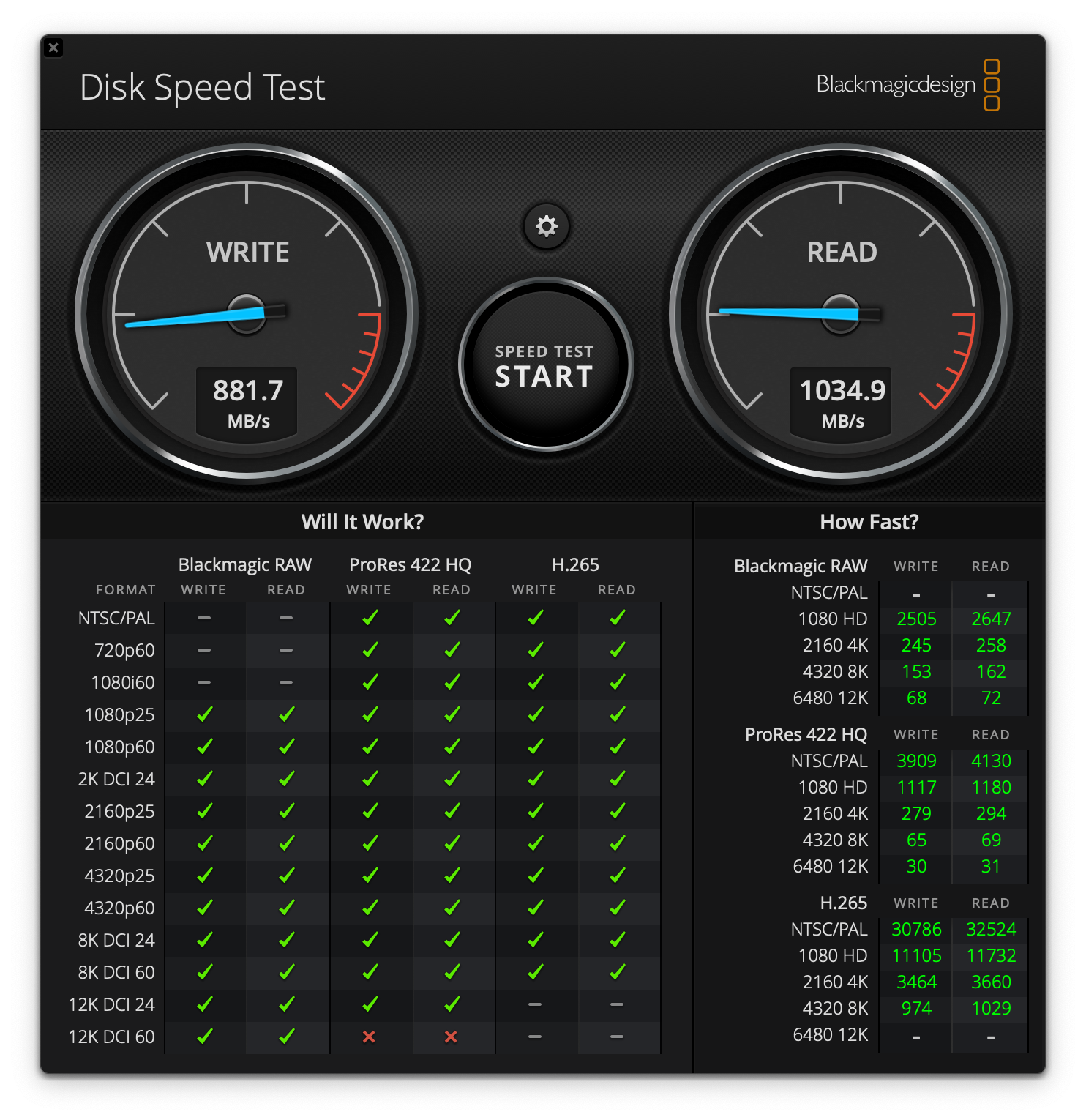
Task: Click ProRes read checkmark for NTSC/PAL
Action: pos(452,617)
